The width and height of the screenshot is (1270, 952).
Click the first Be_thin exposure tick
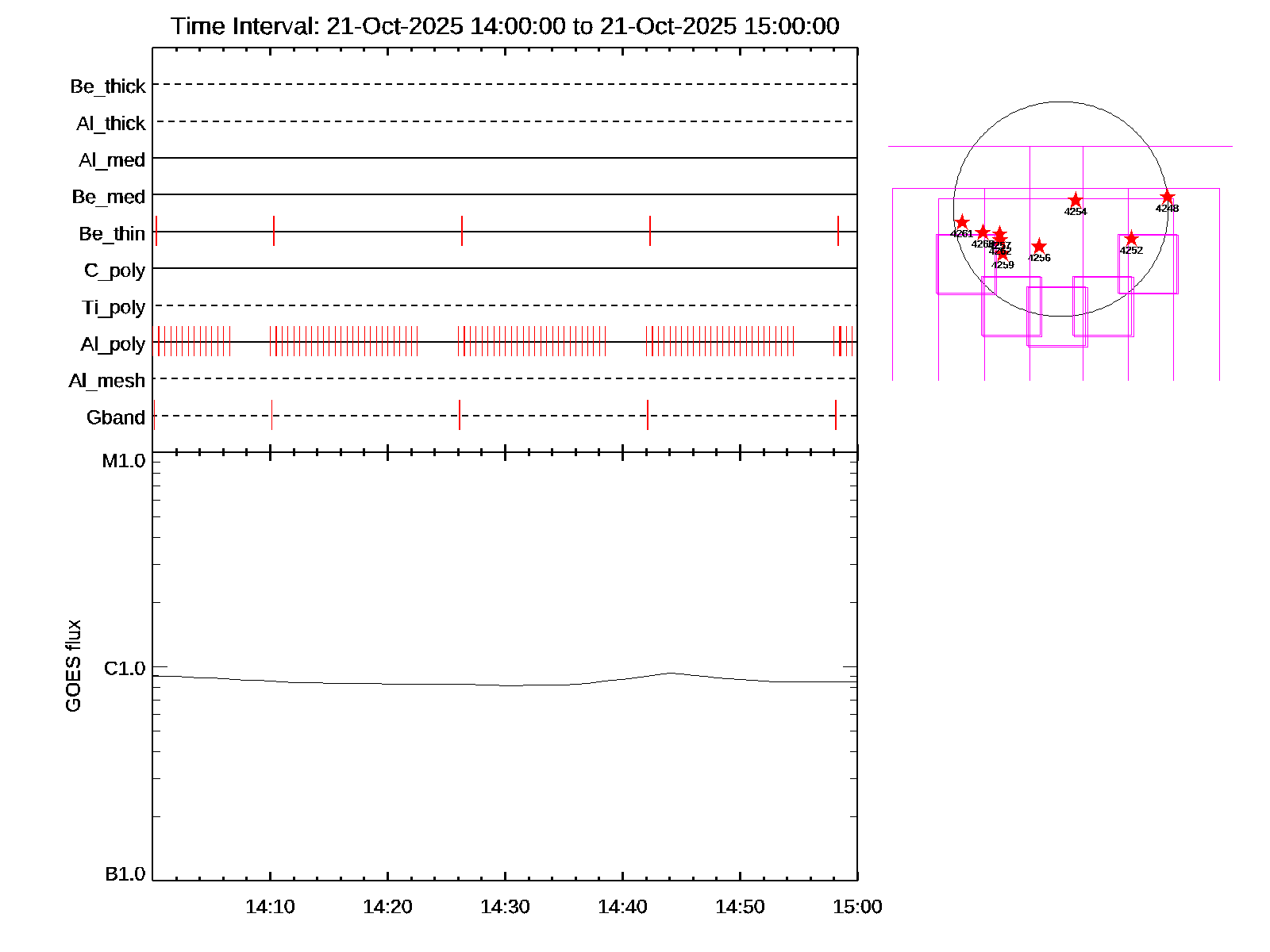pyautogui.click(x=156, y=231)
